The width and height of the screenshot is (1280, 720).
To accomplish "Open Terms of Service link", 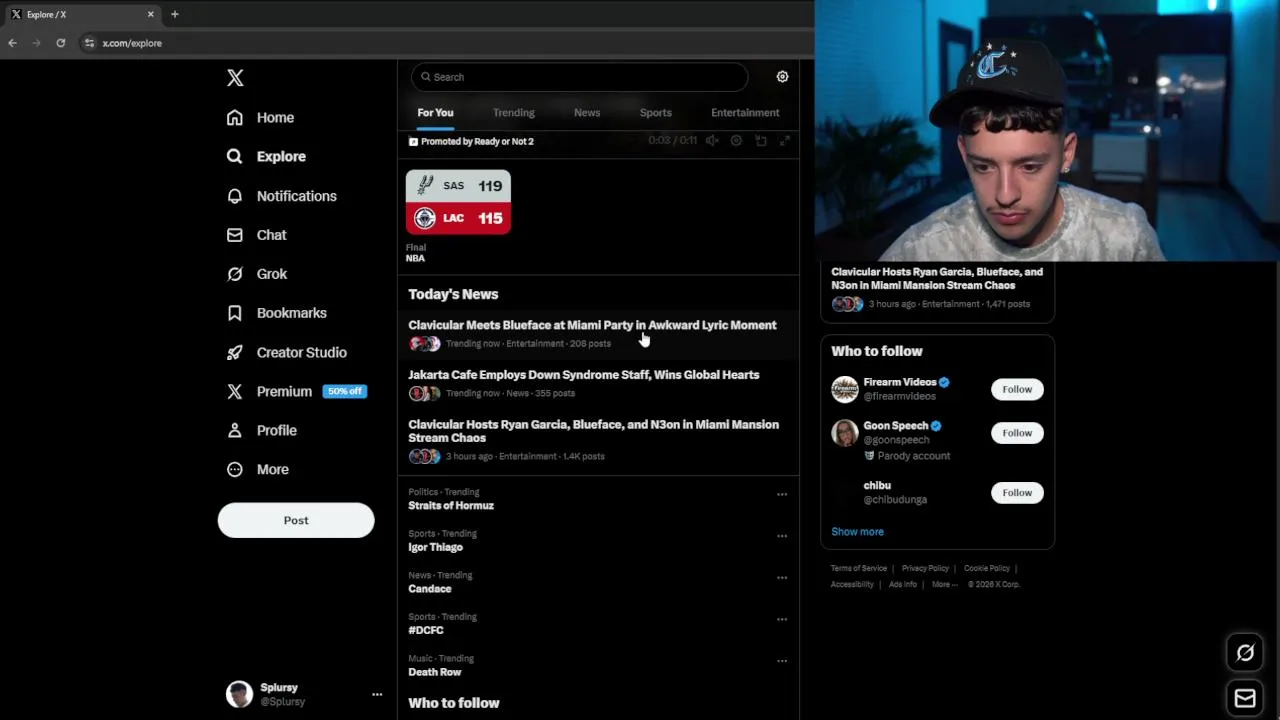I will tap(858, 568).
